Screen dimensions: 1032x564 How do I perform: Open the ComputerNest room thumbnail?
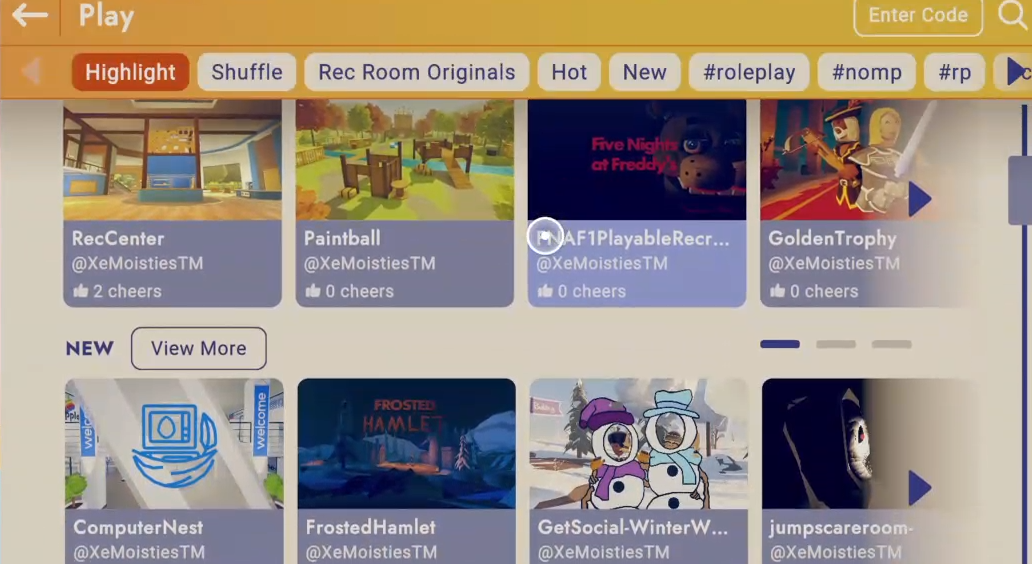[174, 444]
